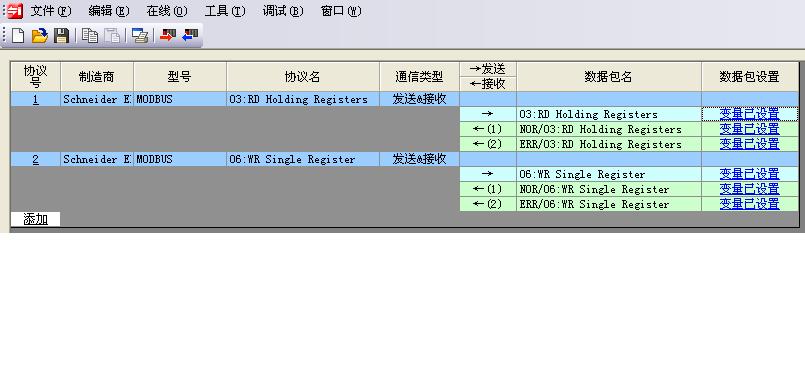Click the blue arrow transfer icon

pos(190,35)
